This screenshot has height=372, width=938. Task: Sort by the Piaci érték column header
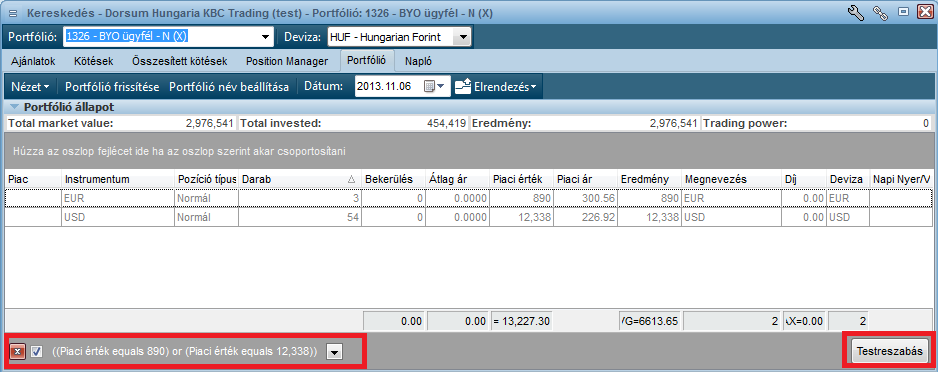coord(521,179)
